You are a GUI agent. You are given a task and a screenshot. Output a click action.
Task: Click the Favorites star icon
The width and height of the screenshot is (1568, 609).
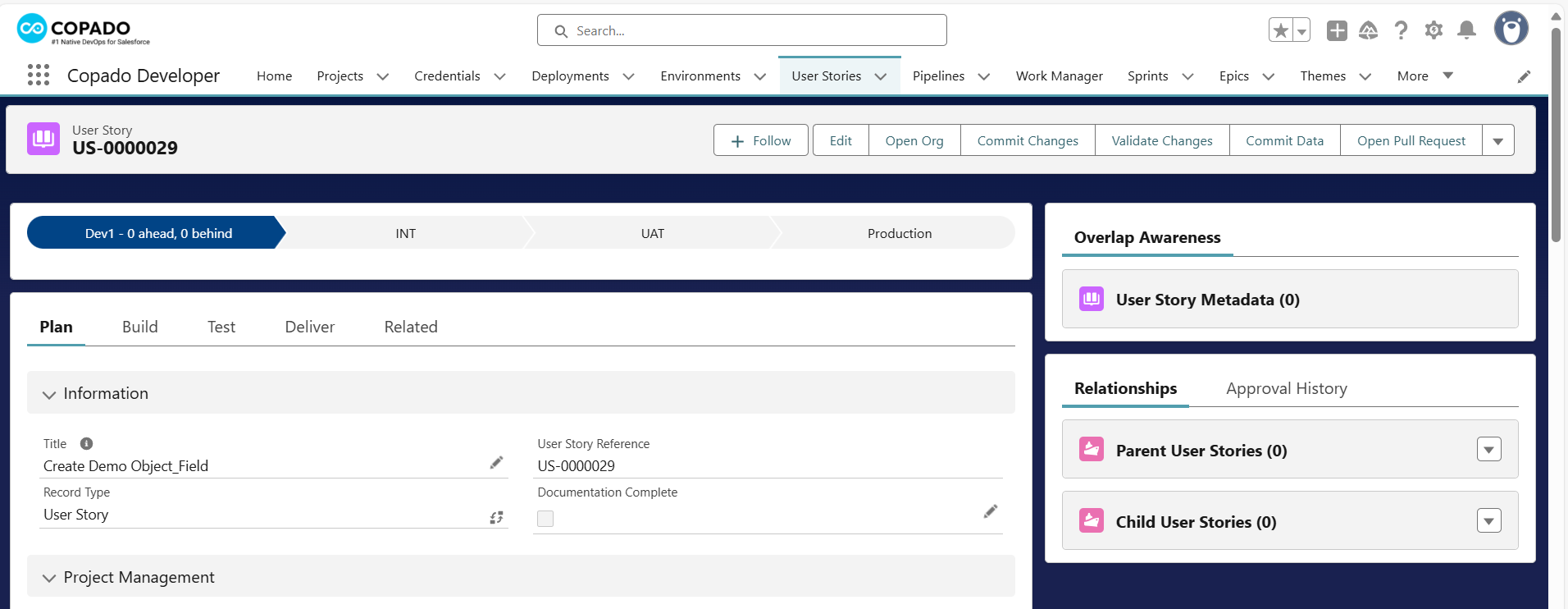[1280, 30]
